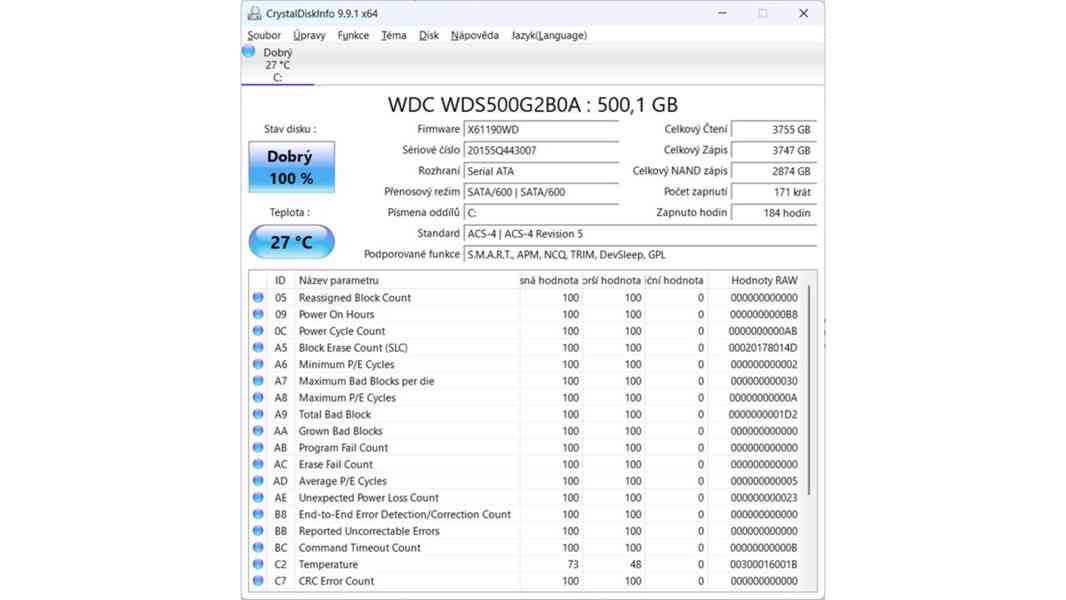Viewport: 1066px width, 600px height.
Task: Click status icon for Power On Hours
Action: click(258, 314)
